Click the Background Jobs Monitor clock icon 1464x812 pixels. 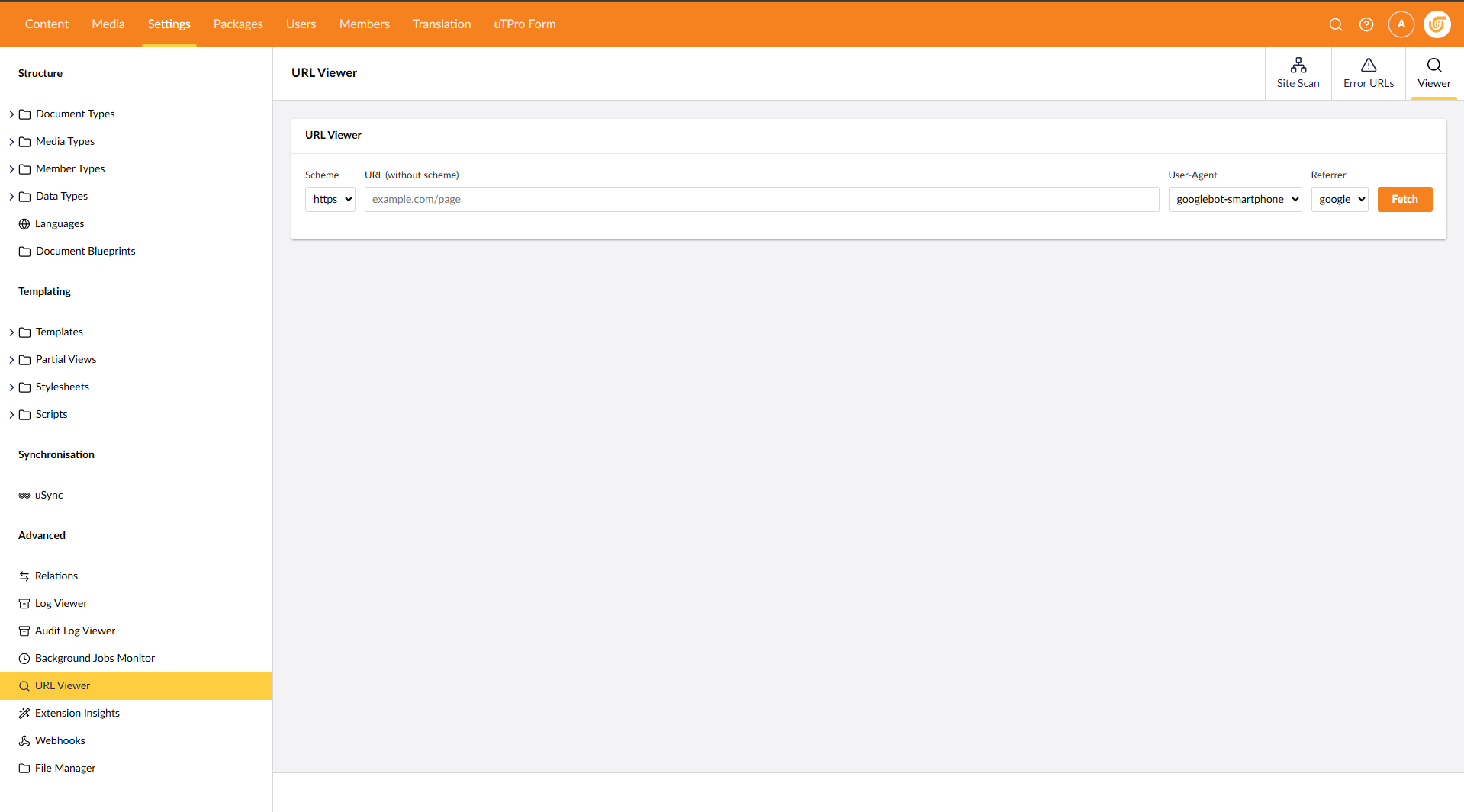coord(24,659)
